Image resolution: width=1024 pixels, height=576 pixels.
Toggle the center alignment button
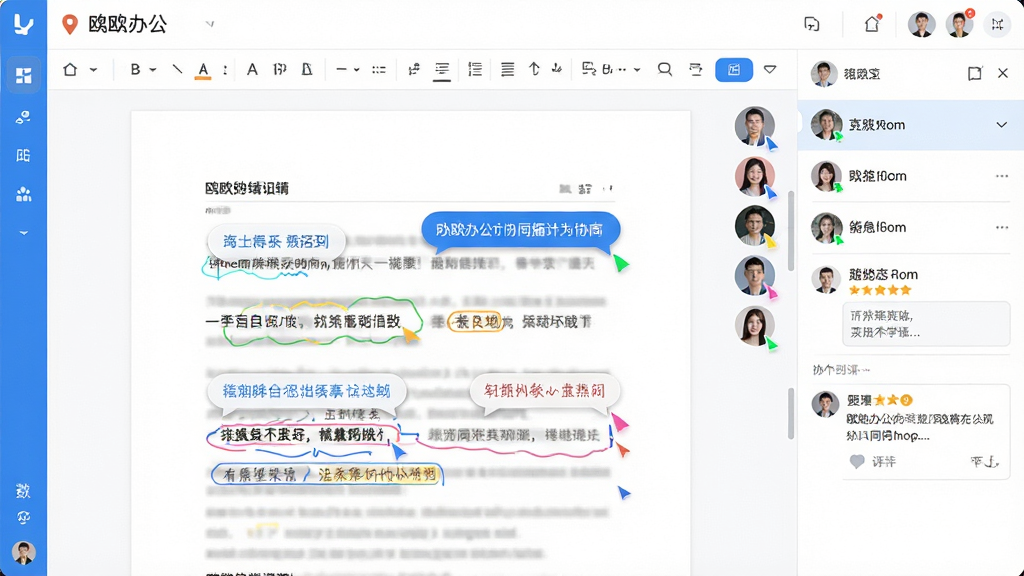[x=442, y=70]
